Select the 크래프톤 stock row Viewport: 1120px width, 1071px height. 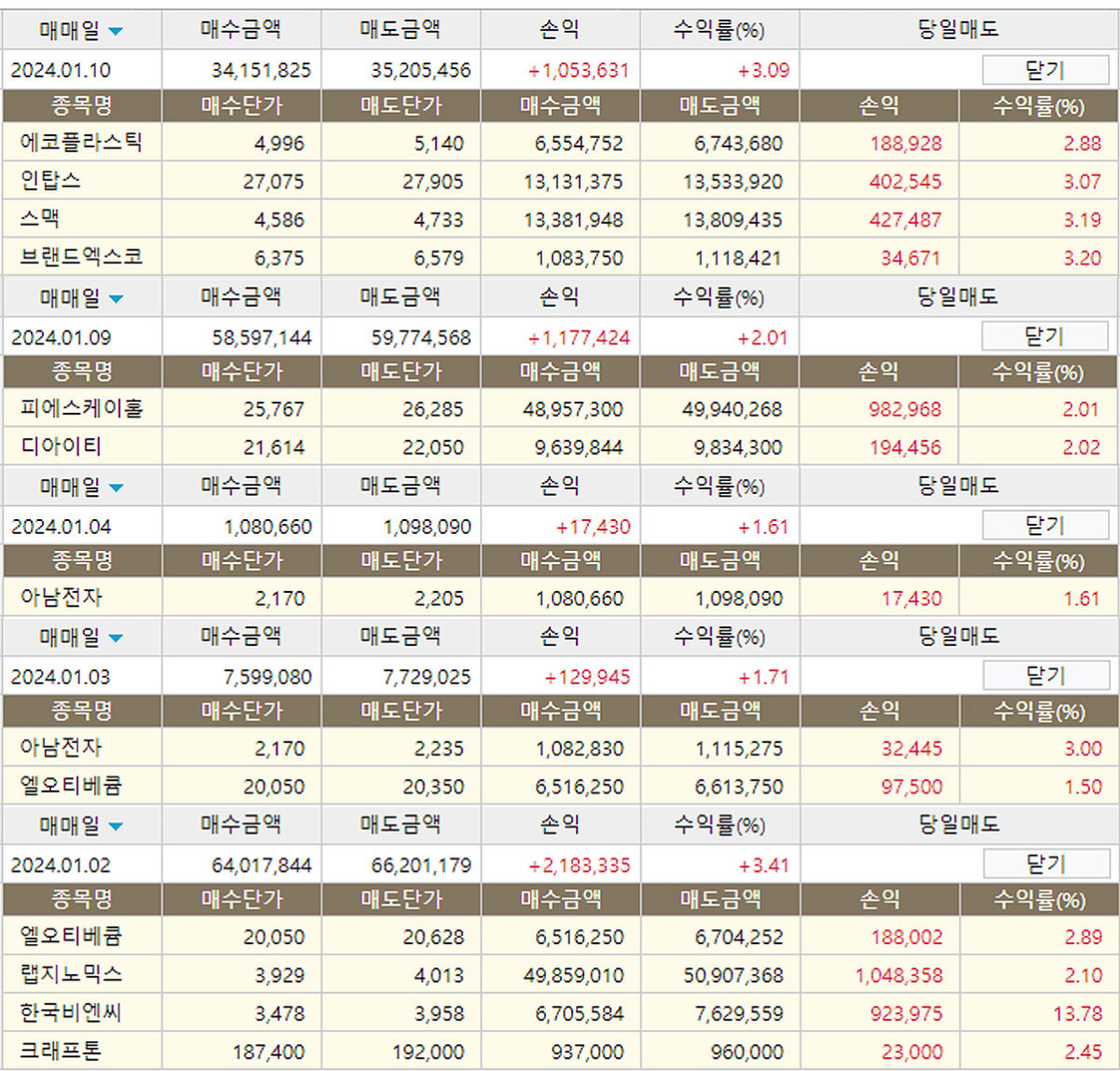click(x=61, y=1050)
